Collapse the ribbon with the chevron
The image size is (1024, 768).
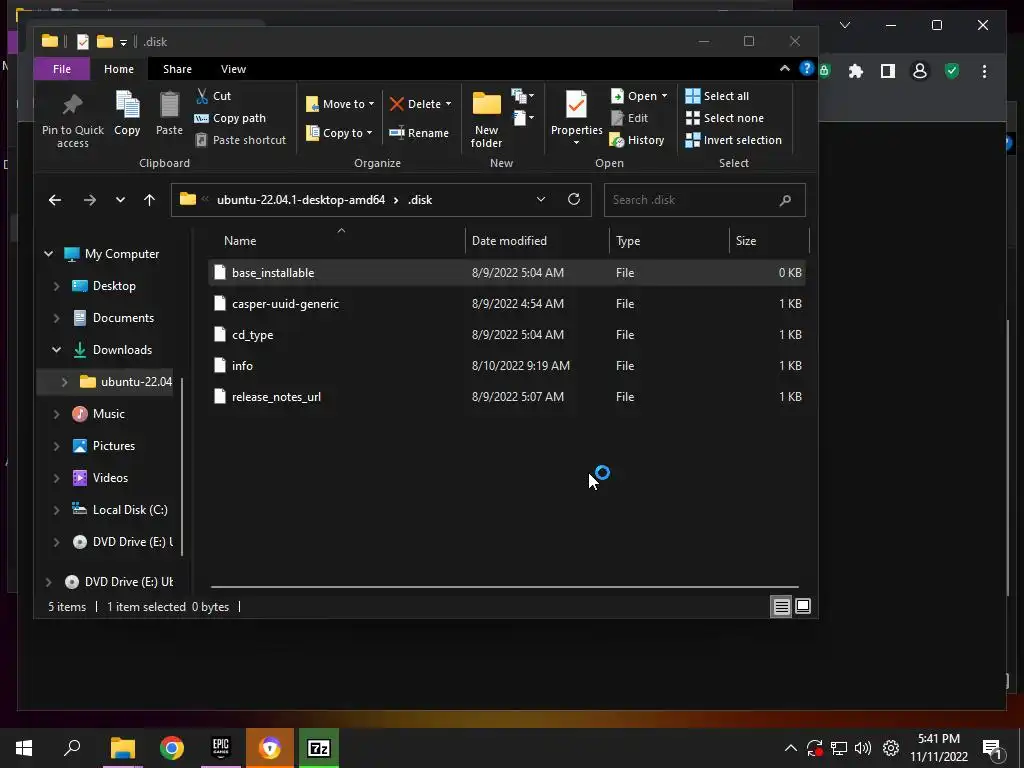(784, 69)
